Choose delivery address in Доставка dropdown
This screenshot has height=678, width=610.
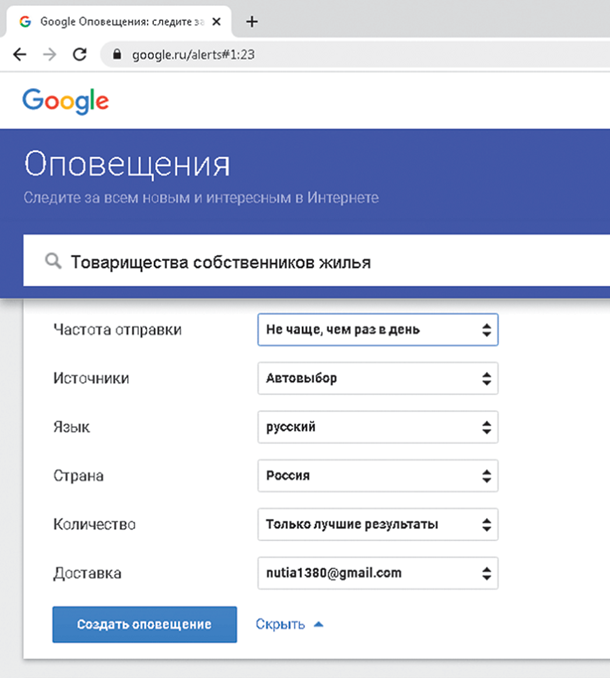pos(377,573)
